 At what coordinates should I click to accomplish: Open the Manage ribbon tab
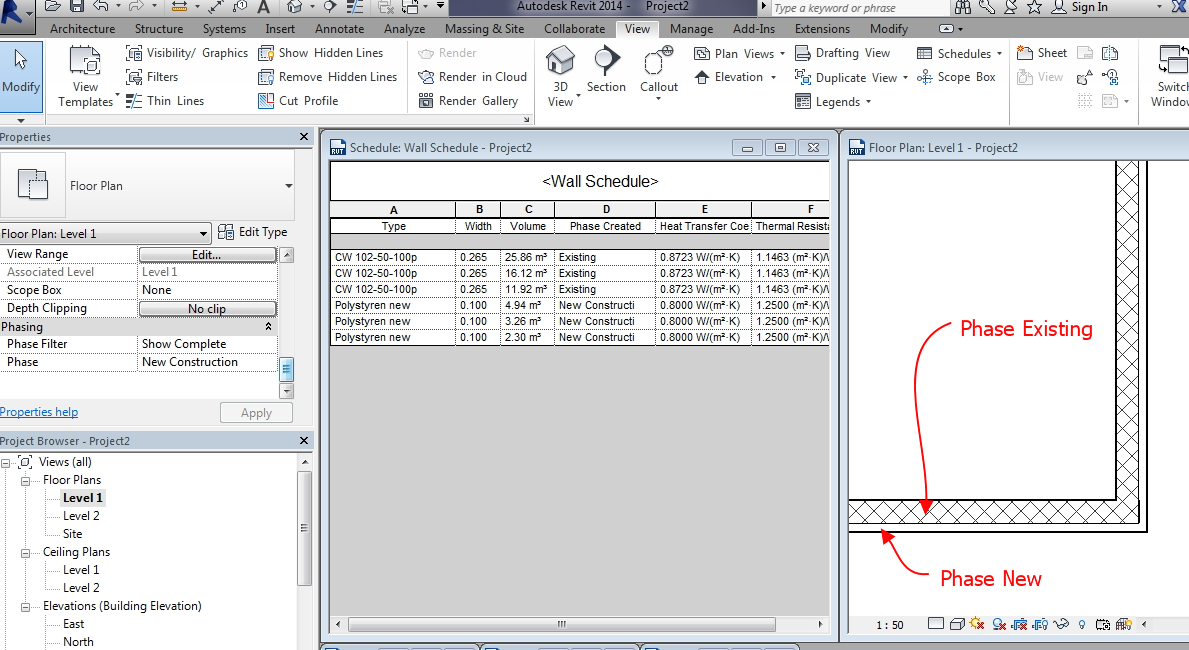[x=691, y=29]
